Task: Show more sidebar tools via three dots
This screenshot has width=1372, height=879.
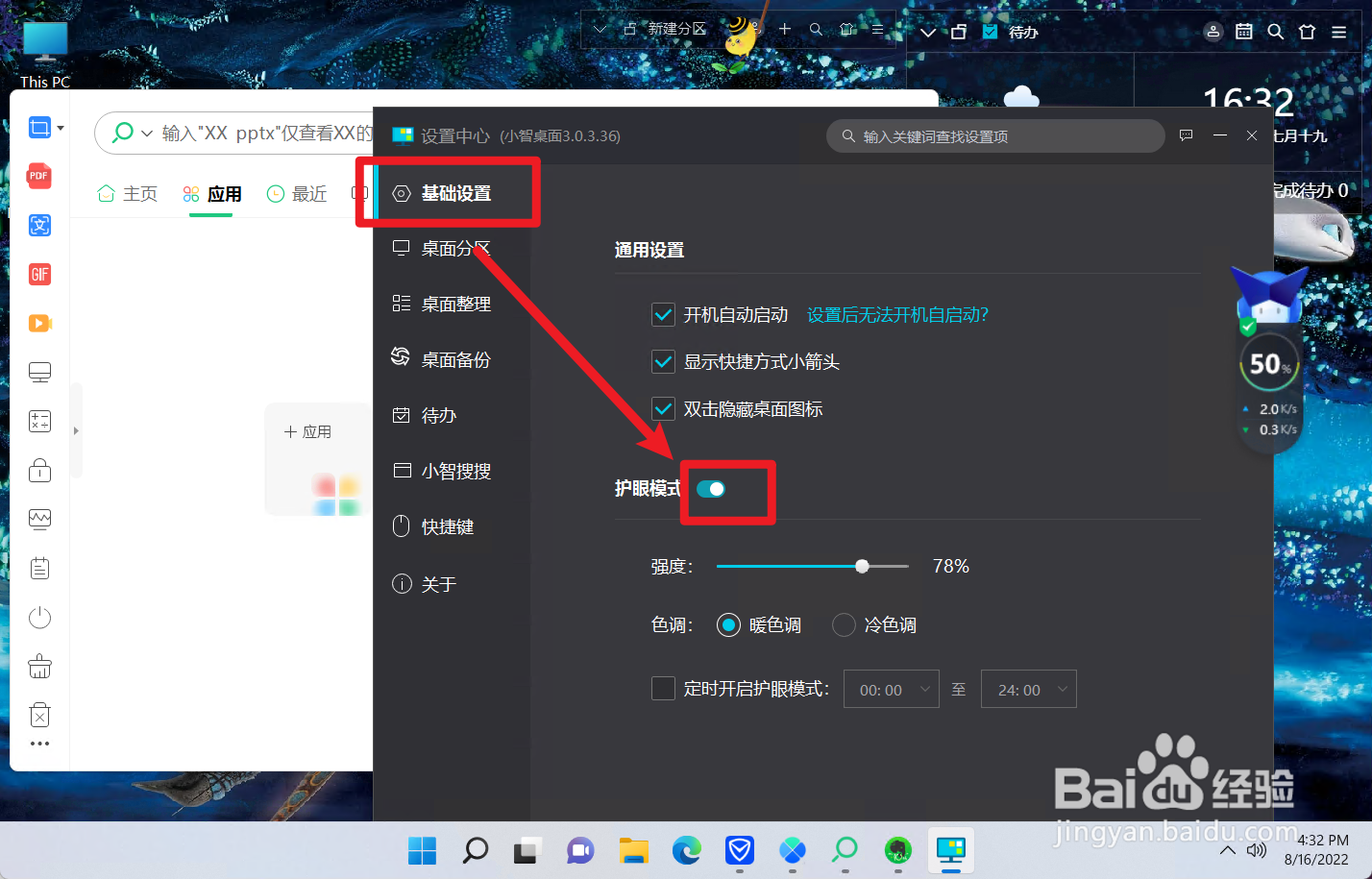Action: tap(39, 744)
